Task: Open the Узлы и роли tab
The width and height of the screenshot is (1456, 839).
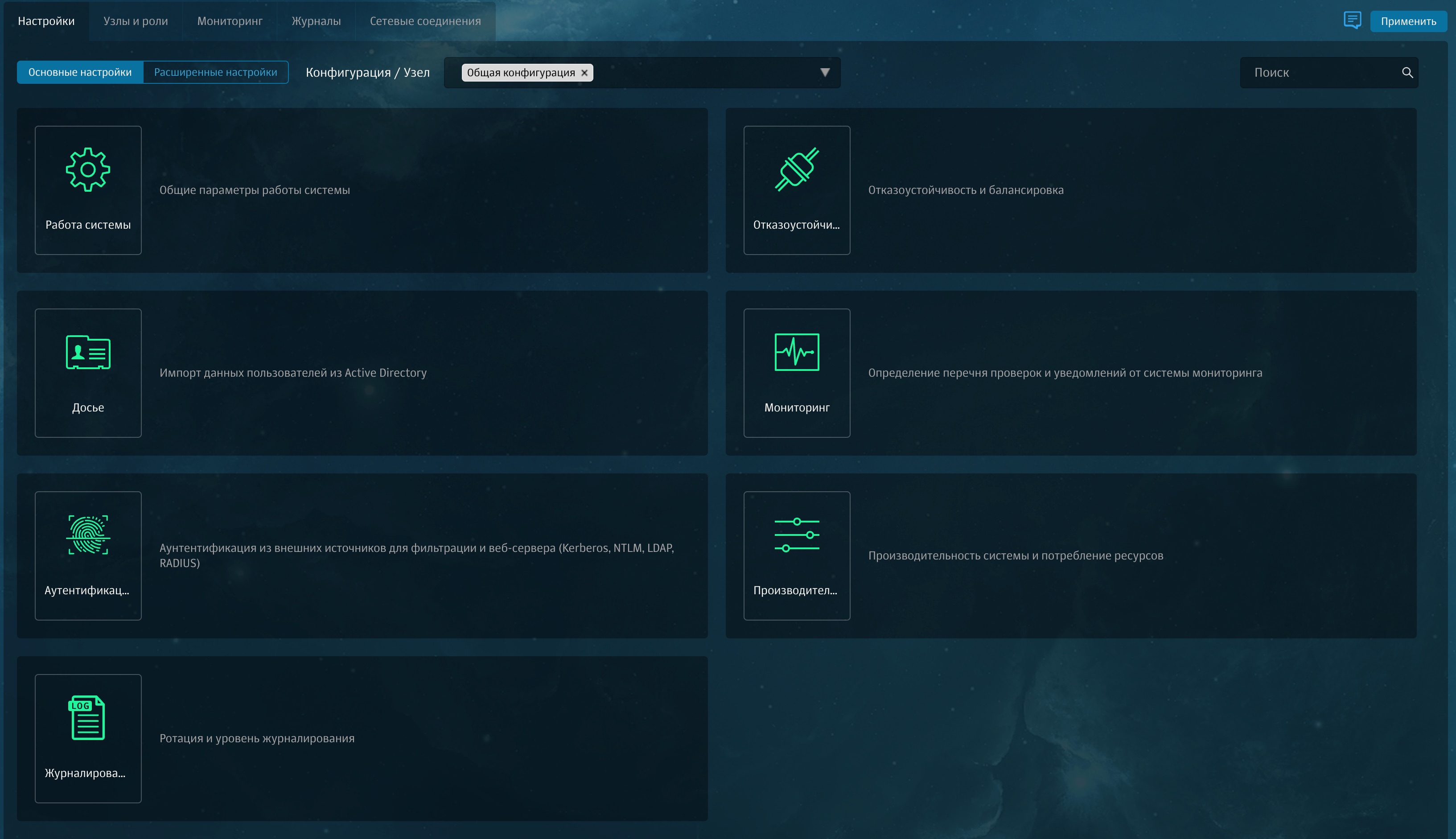Action: 136,21
